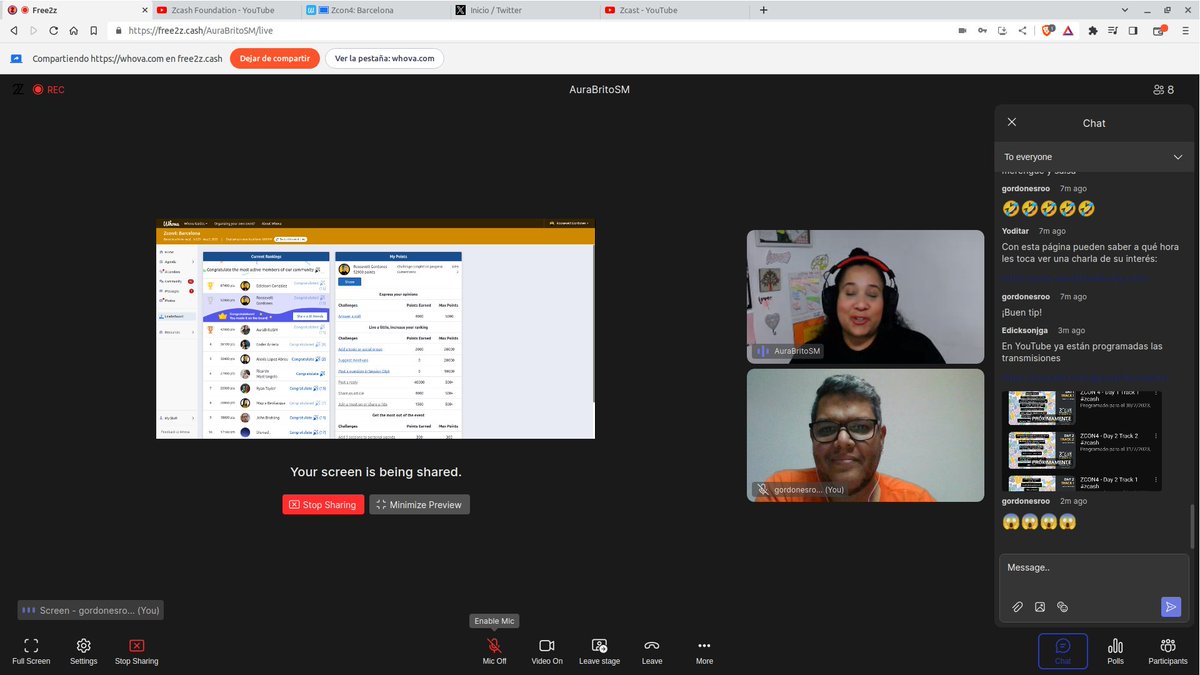The image size is (1200, 675).
Task: Click the Leave stage icon
Action: pyautogui.click(x=599, y=651)
